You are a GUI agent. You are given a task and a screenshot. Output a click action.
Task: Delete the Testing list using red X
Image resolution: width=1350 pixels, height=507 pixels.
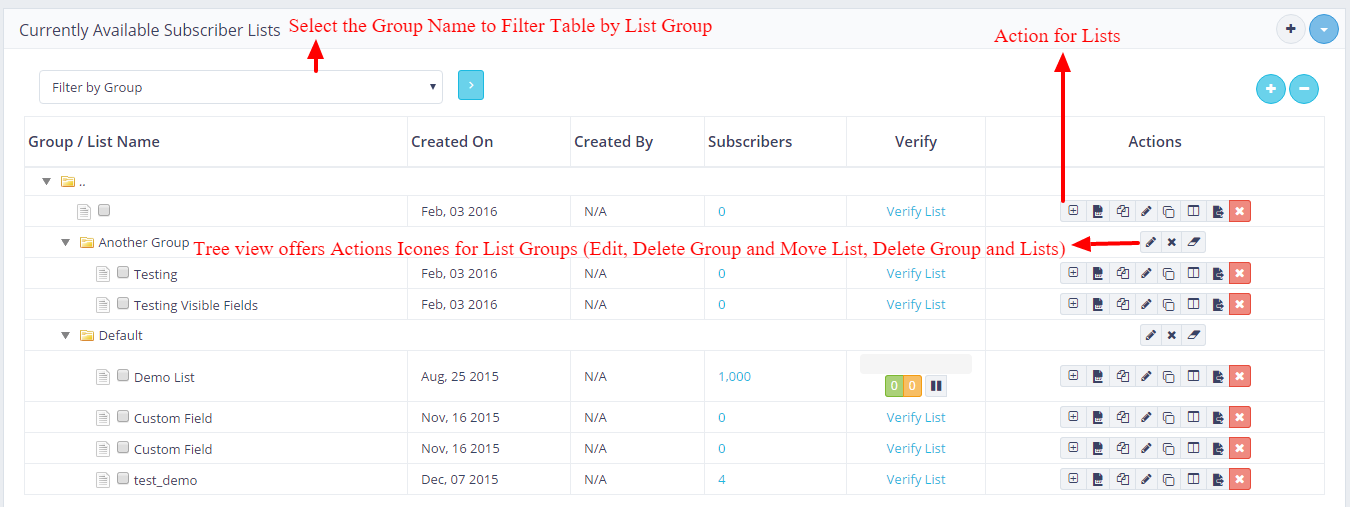coord(1240,273)
